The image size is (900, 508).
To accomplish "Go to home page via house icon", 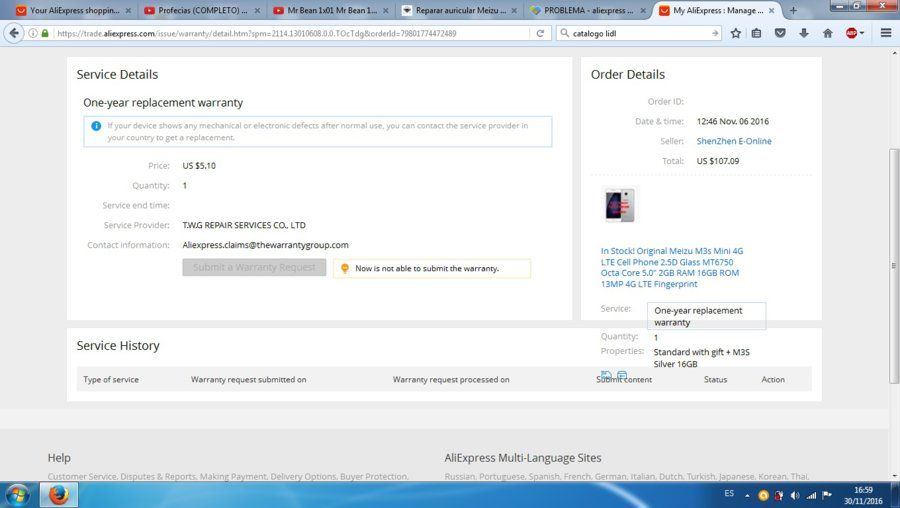I will pos(828,33).
